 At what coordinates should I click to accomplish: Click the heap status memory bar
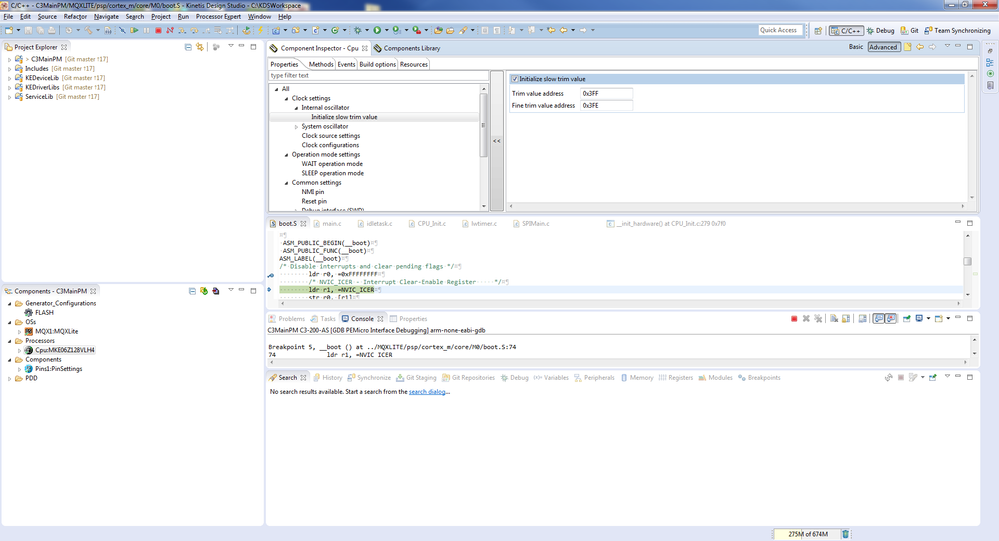pyautogui.click(x=807, y=534)
